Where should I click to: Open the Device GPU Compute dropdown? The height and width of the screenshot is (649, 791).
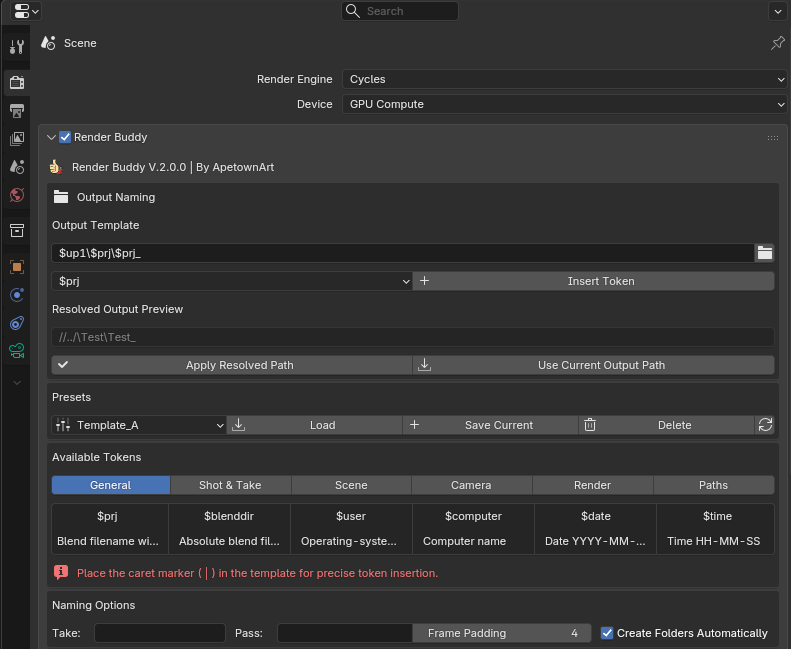[x=564, y=104]
